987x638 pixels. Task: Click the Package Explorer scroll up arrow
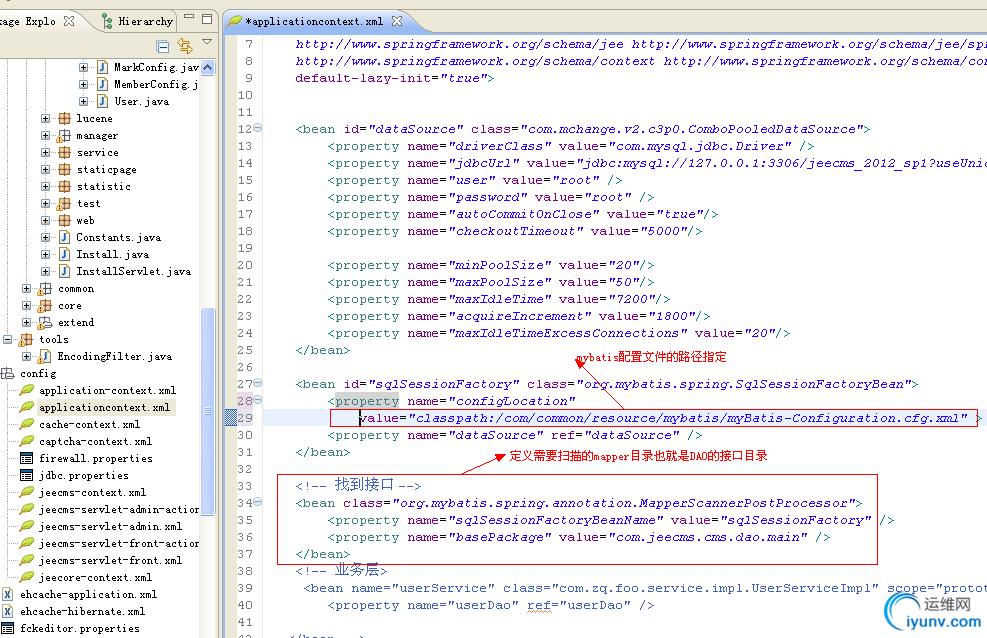point(208,67)
